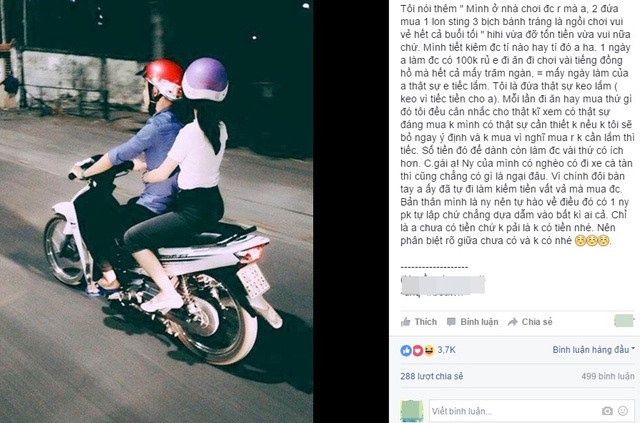Click the Chia sẻ button label
The height and width of the screenshot is (423, 640).
537,322
